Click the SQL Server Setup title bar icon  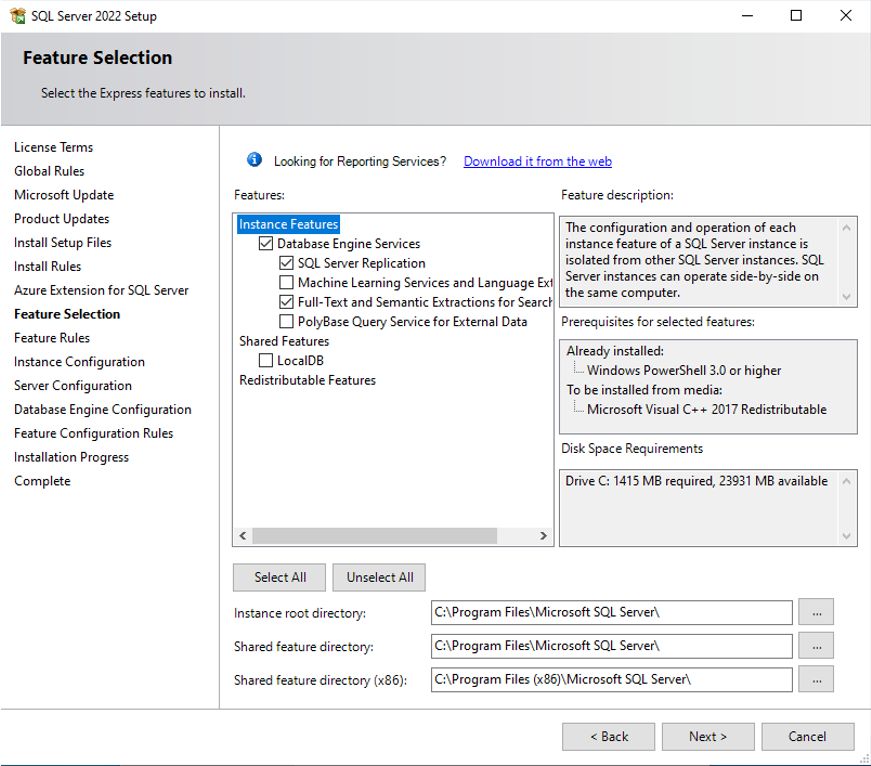(x=17, y=16)
